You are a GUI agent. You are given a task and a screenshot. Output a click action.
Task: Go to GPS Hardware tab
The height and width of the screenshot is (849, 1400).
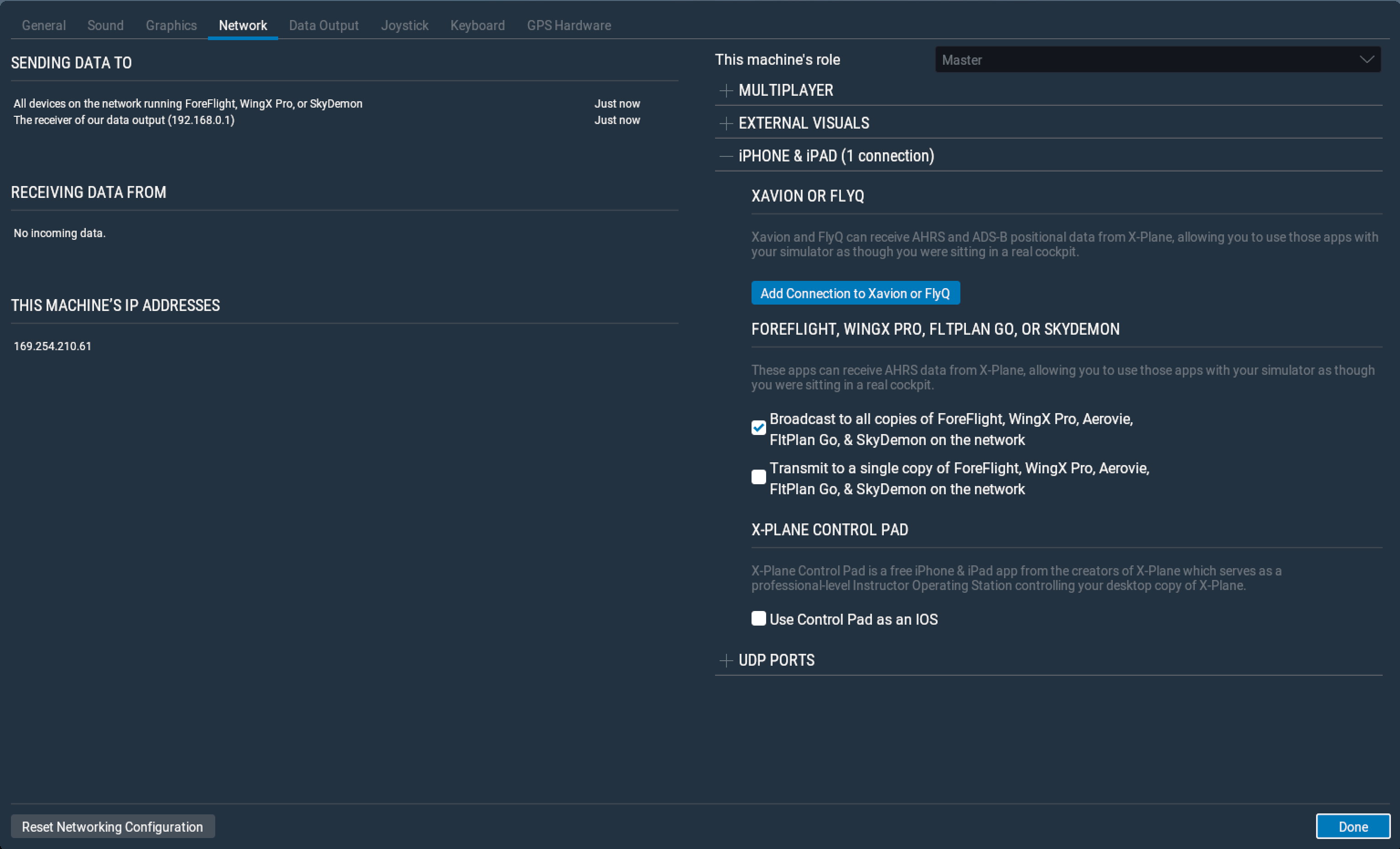coord(569,26)
